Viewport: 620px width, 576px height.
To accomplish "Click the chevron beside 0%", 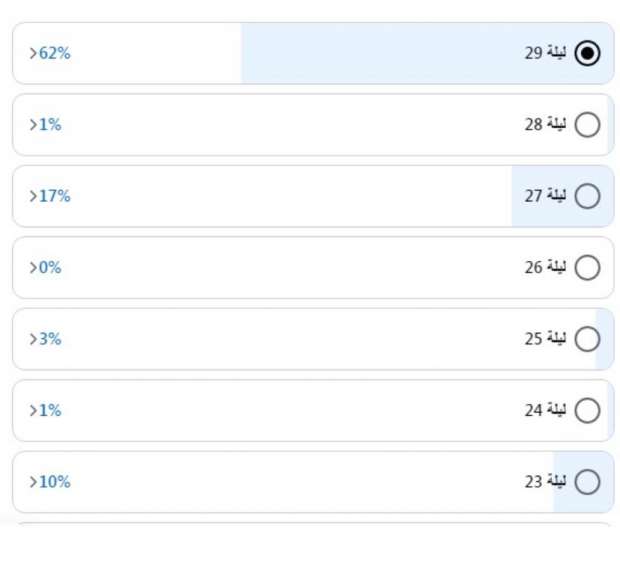I will [x=33, y=268].
